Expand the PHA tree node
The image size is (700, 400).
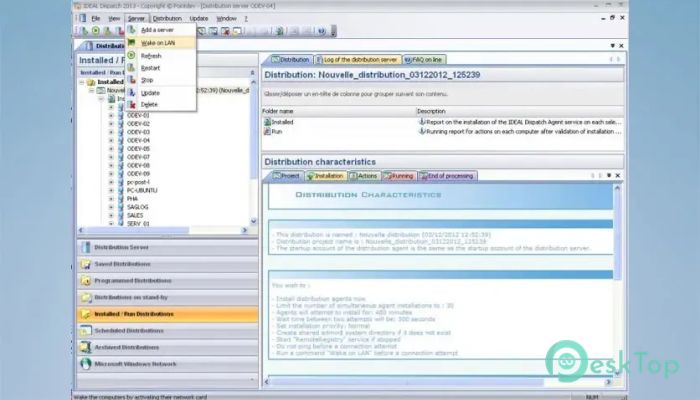coord(111,199)
